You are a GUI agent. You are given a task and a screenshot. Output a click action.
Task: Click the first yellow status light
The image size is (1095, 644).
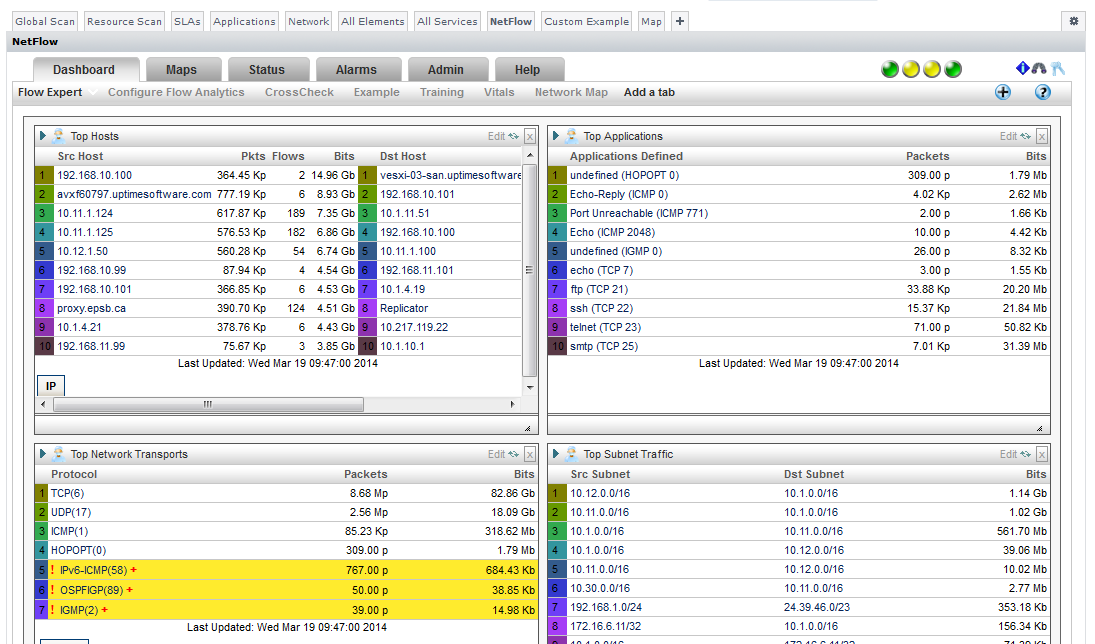tap(911, 69)
